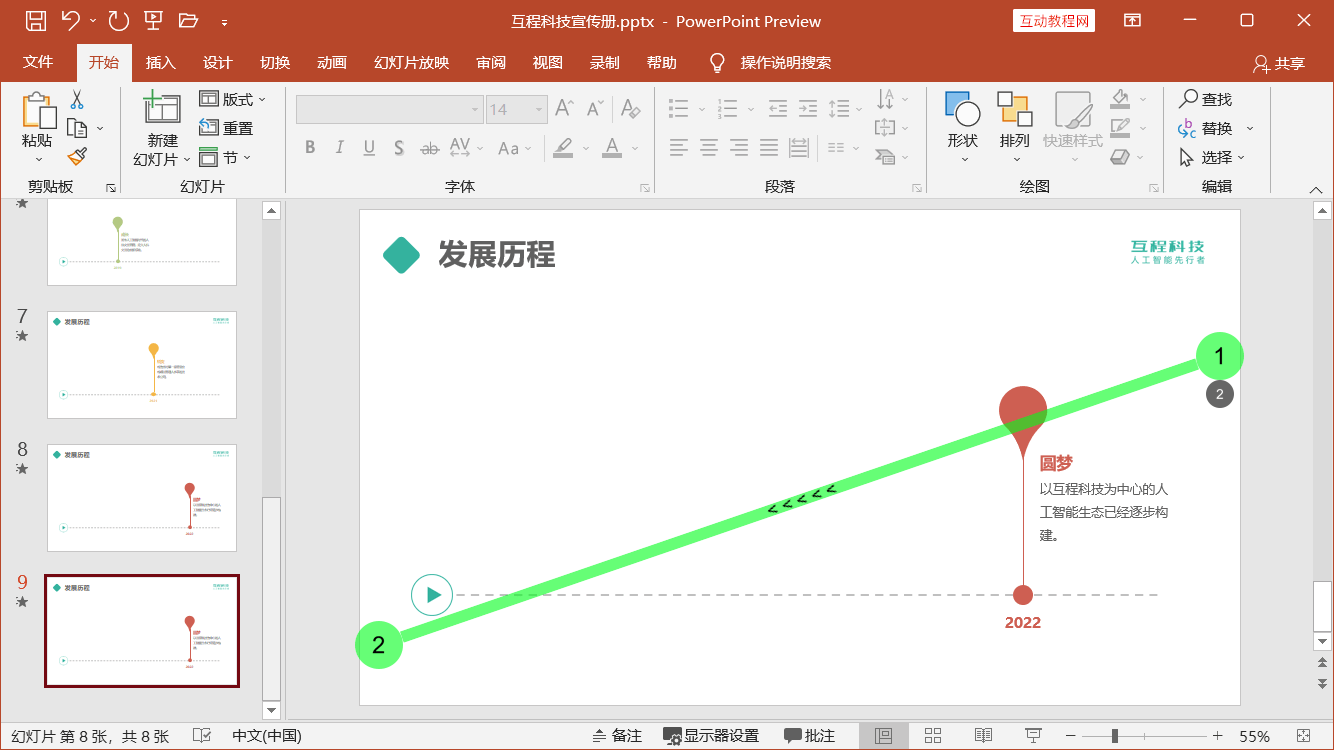
Task: Switch to Slide Sorter view icon
Action: click(933, 736)
